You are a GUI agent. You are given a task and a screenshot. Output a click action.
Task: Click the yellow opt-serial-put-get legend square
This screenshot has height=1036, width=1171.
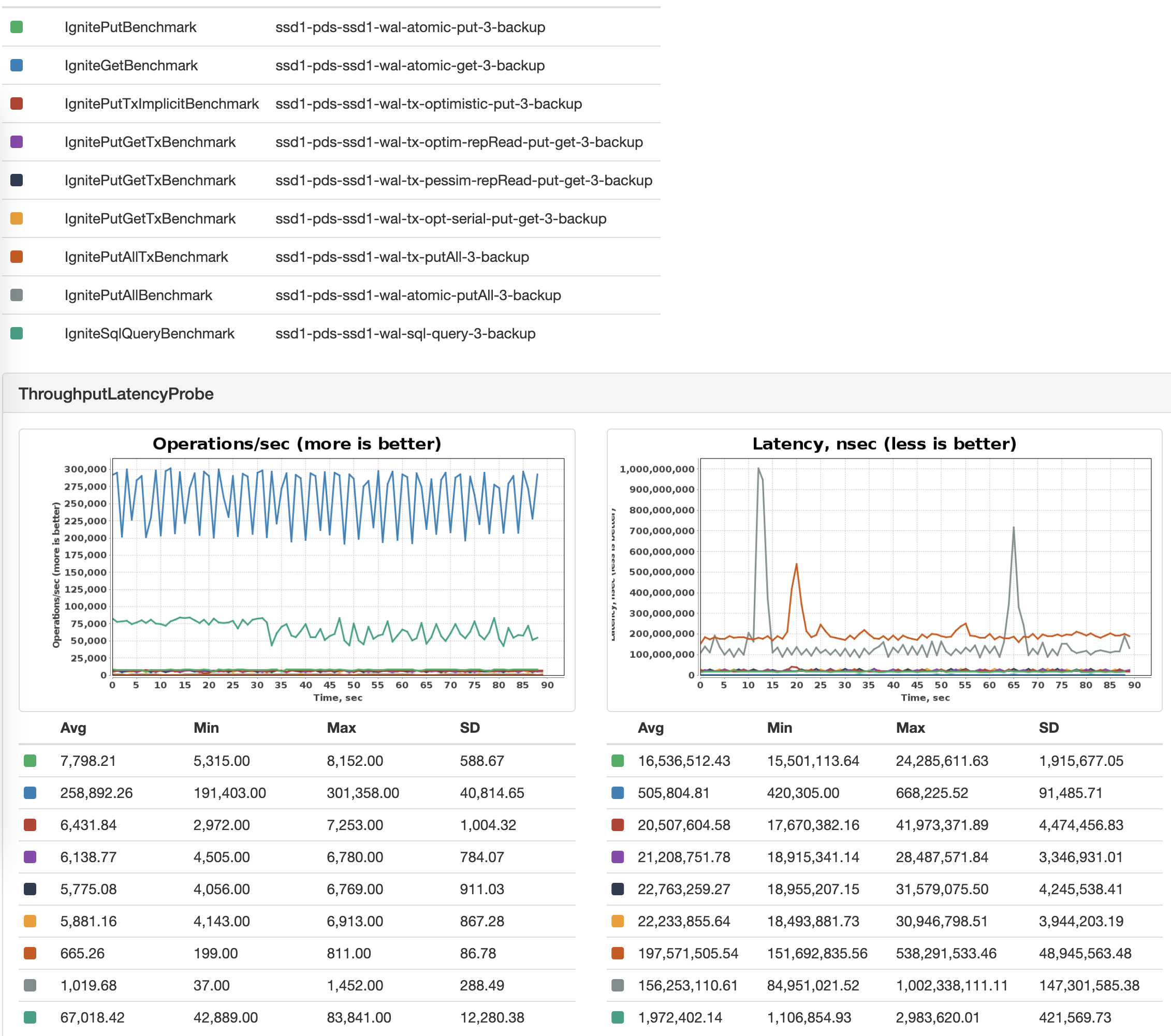click(17, 219)
